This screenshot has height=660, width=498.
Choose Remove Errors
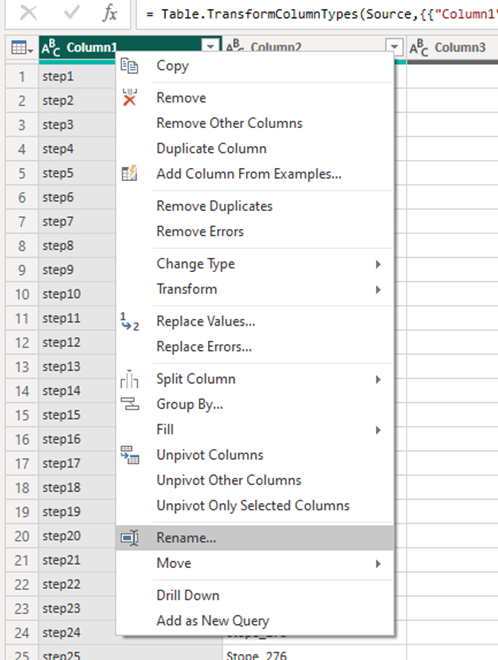click(x=200, y=232)
